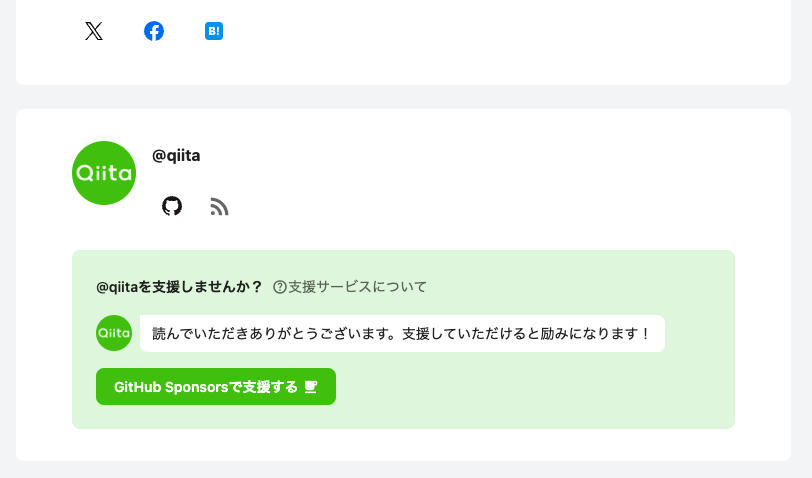Screen dimensions: 812x478
Task: Click blank space right of @qiita name
Action: (466, 155)
